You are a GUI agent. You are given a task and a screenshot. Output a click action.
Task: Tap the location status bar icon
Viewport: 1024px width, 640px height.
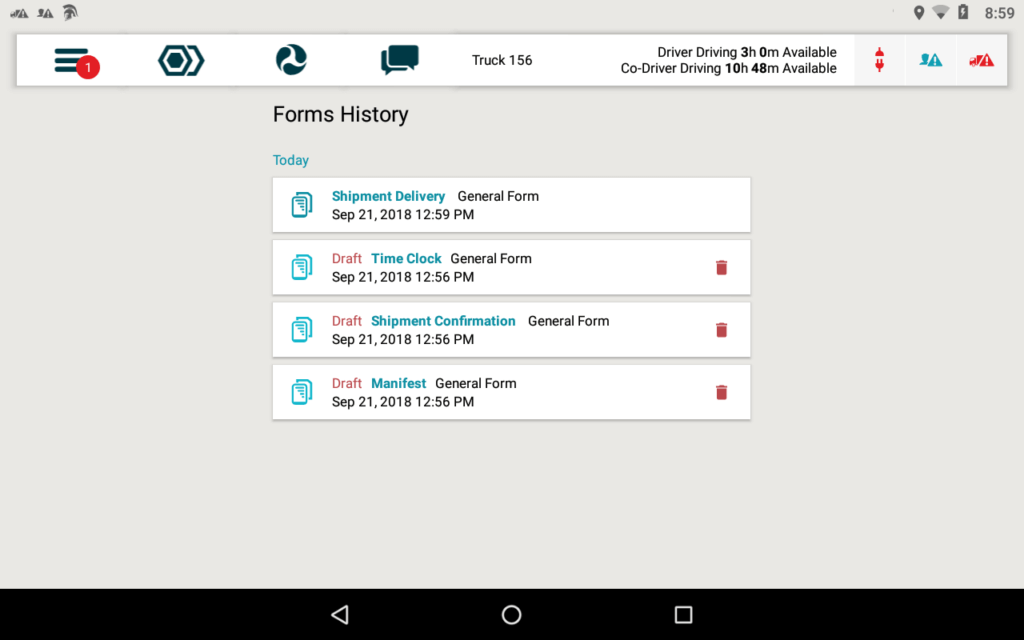pos(919,12)
